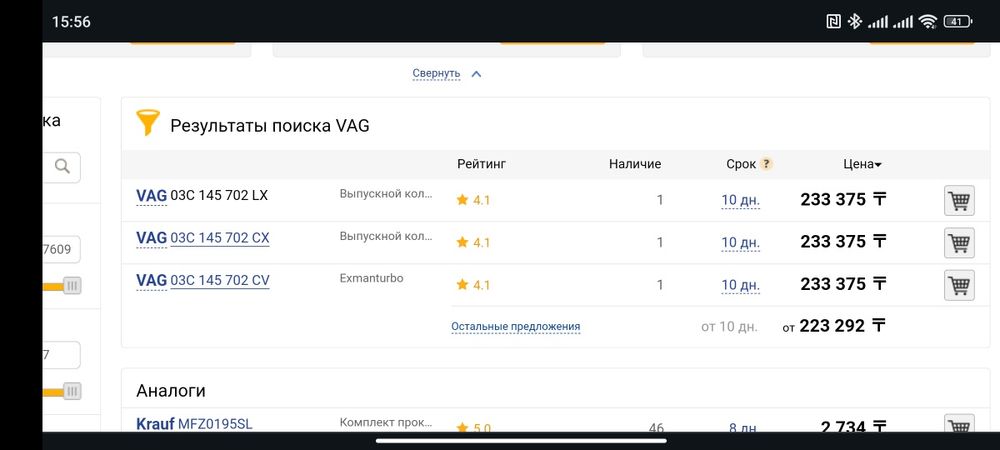Show Остальные предложения offers

pos(515,326)
